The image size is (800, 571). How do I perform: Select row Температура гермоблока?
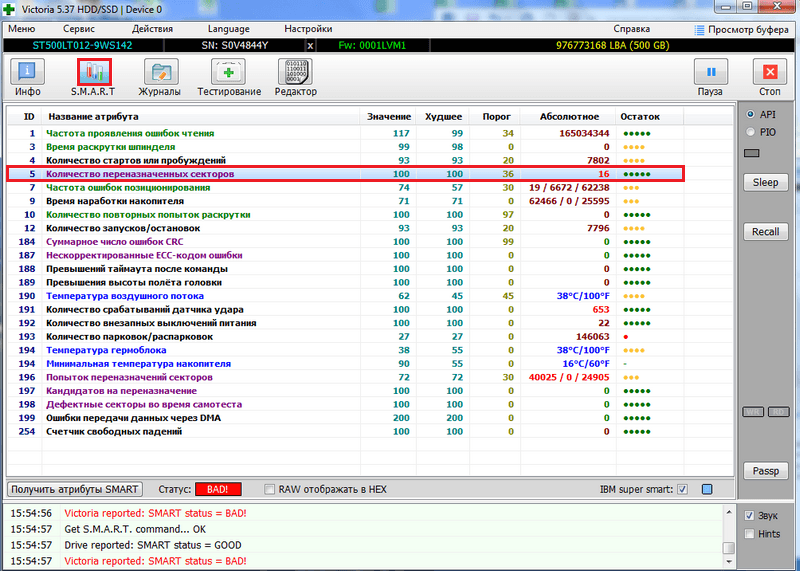[x=345, y=350]
